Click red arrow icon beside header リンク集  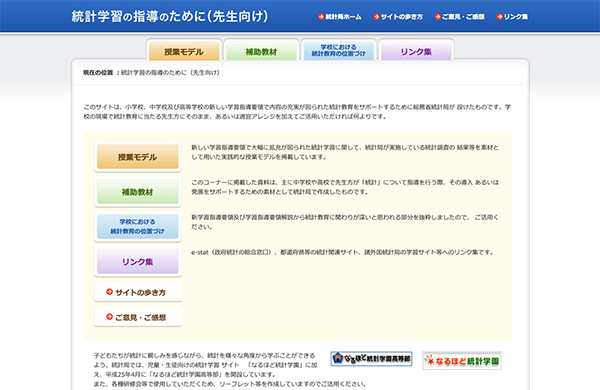500,17
